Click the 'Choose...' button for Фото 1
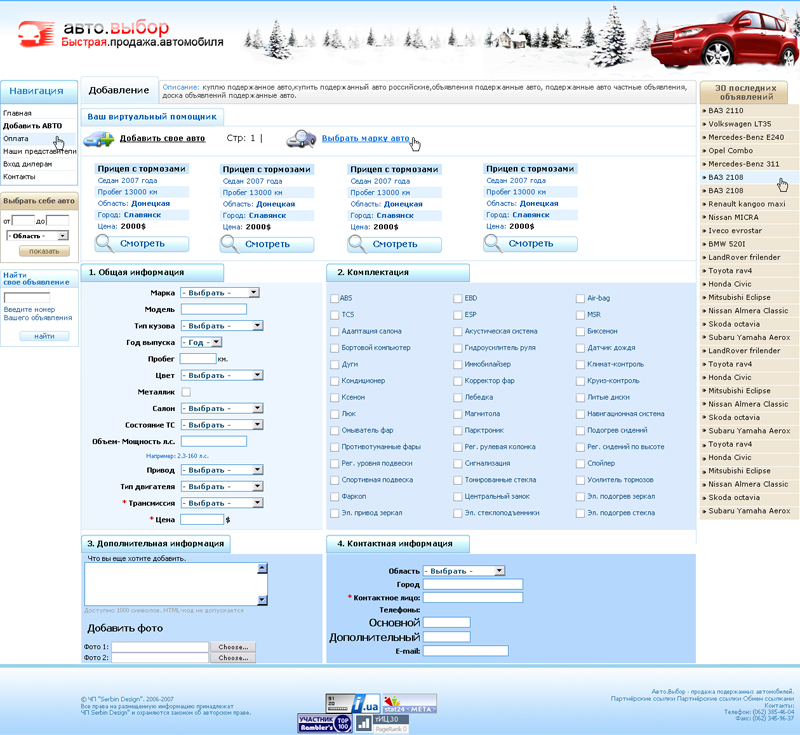This screenshot has height=735, width=800. [x=232, y=647]
